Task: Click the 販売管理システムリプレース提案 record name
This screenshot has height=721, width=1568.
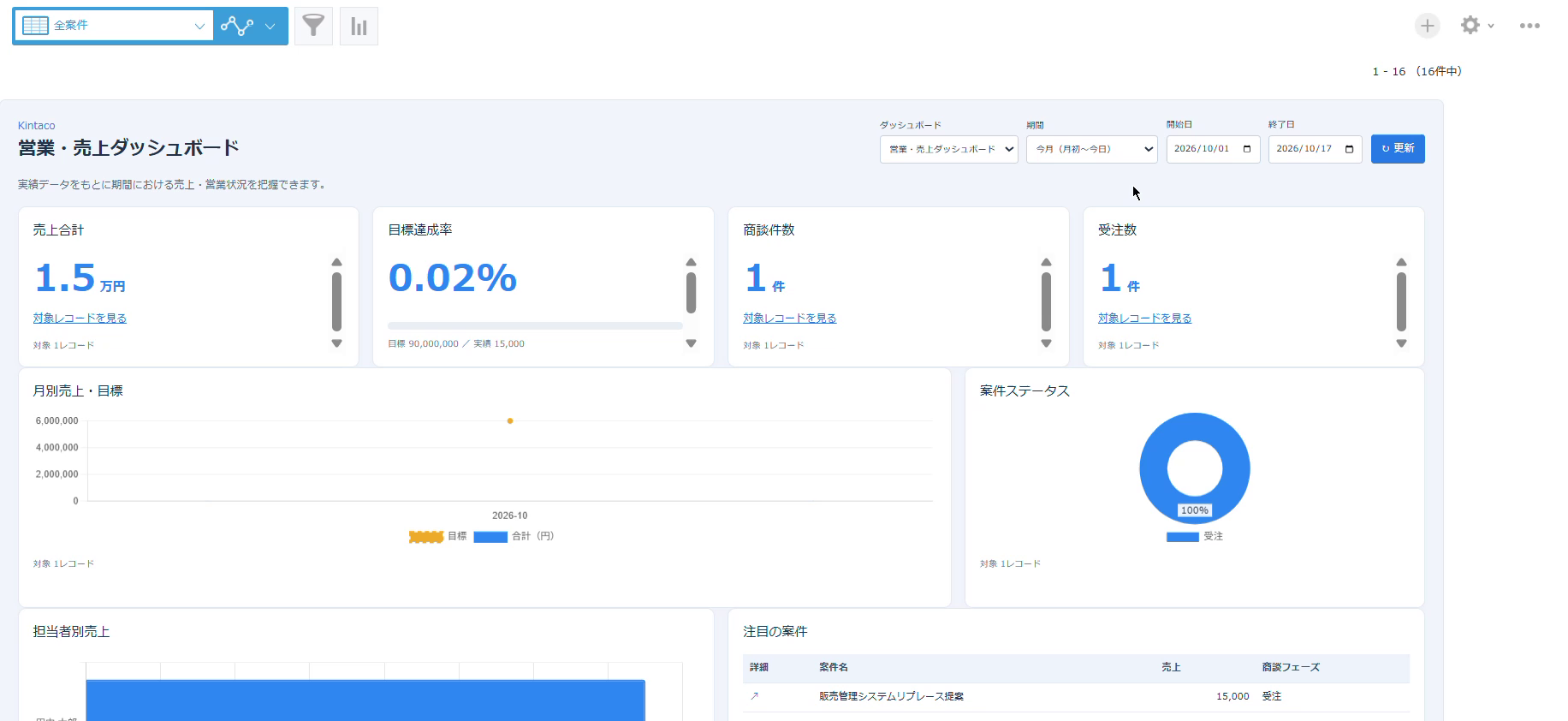Action: [891, 697]
